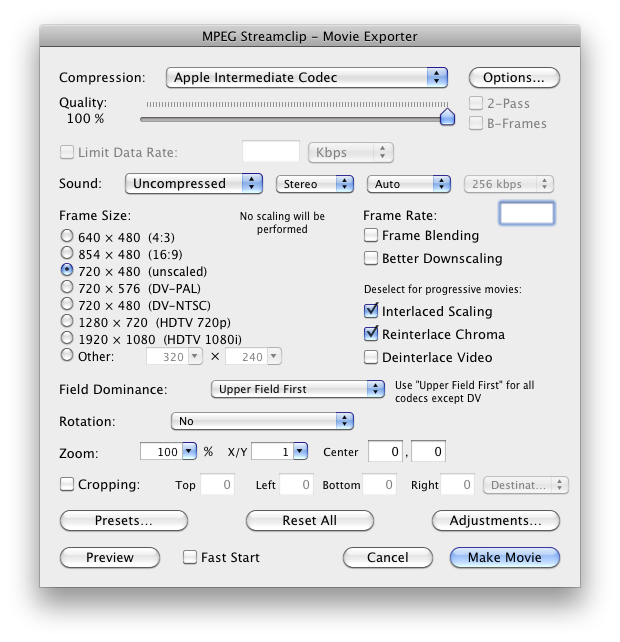Click the Make Movie button
This screenshot has height=642, width=620.
coord(505,557)
